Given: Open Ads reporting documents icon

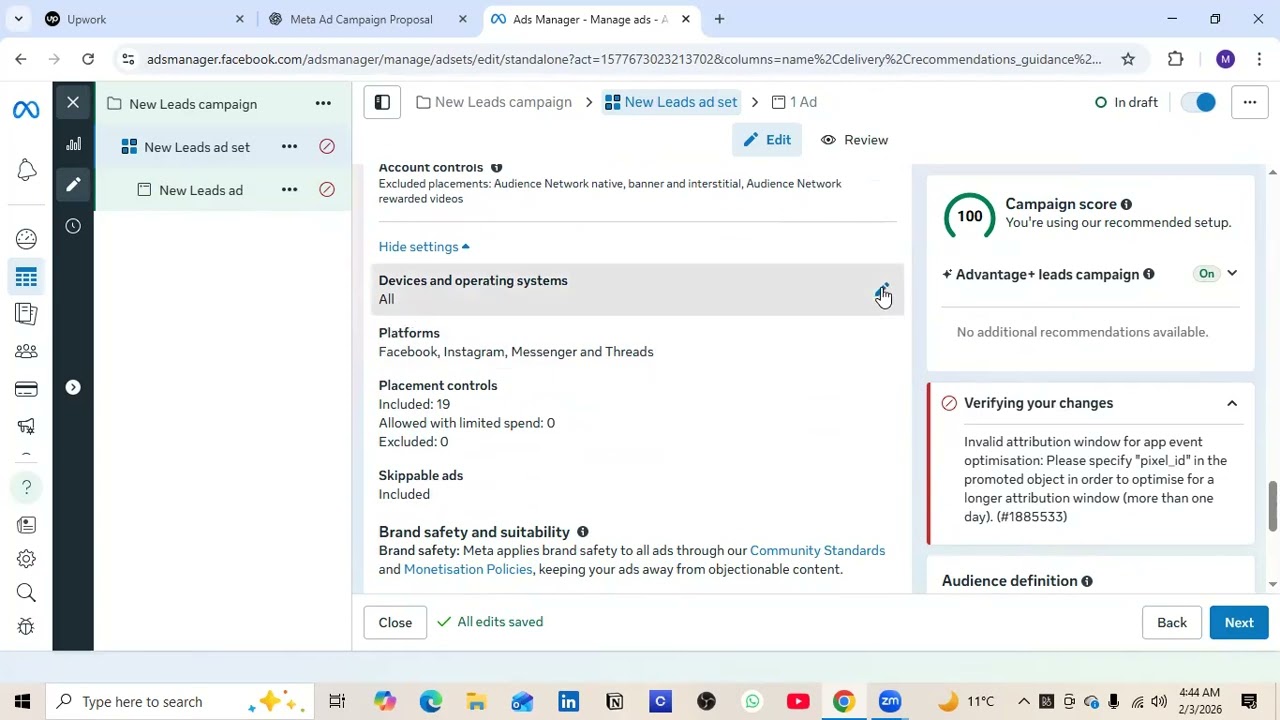Looking at the screenshot, I should tap(26, 314).
